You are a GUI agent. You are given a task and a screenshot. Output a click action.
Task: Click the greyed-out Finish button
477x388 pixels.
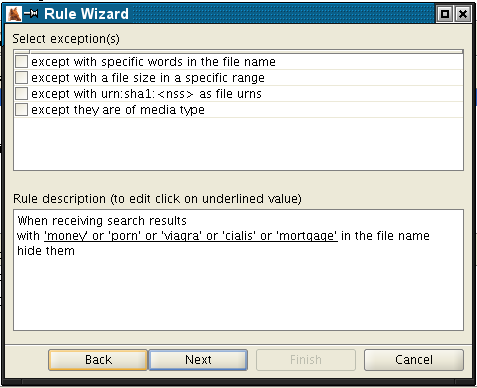306,360
